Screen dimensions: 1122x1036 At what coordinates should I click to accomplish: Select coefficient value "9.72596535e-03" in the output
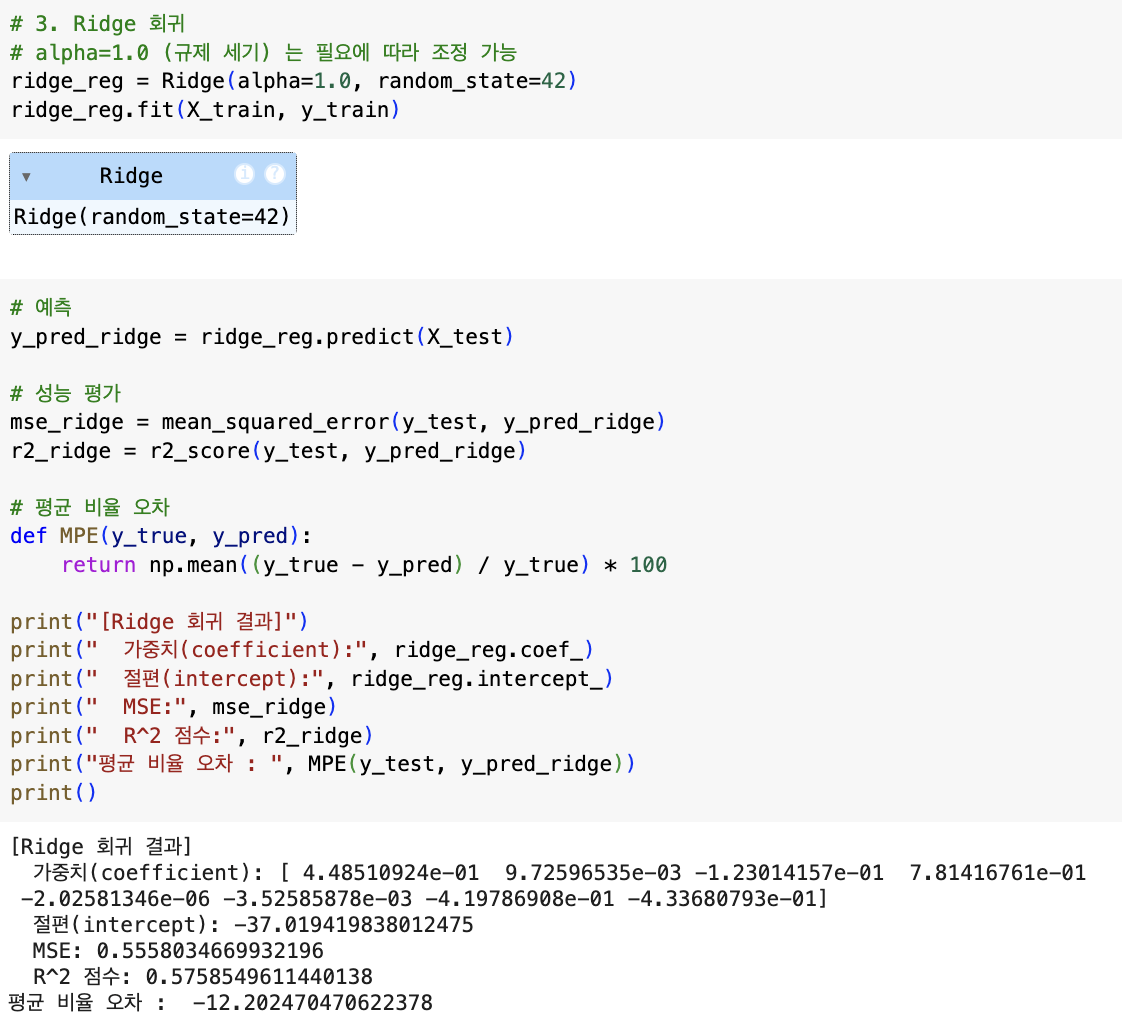(593, 873)
